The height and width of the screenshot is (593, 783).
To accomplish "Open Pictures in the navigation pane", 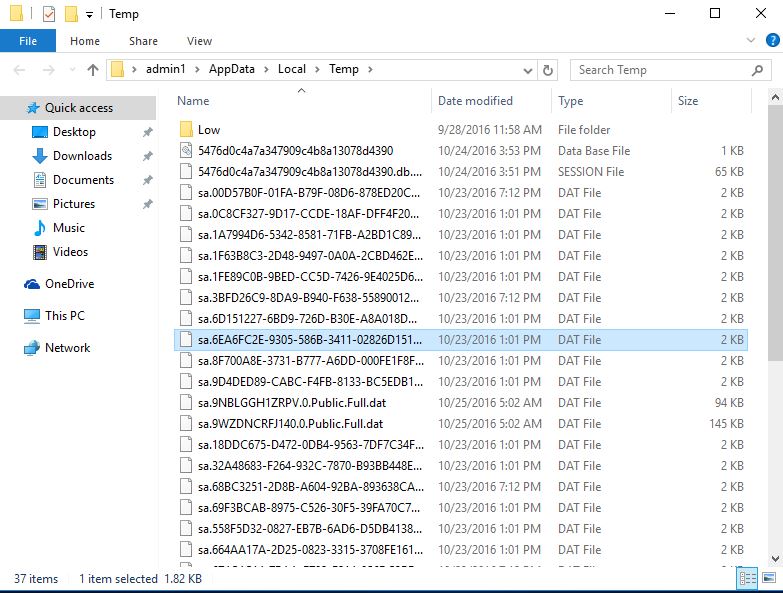I will (x=74, y=204).
